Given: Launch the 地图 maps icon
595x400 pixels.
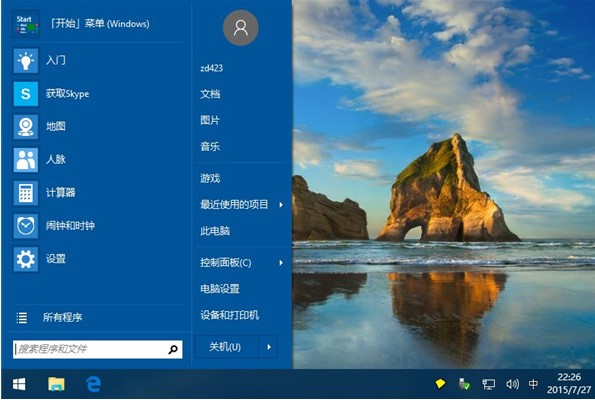Looking at the screenshot, I should [26, 127].
